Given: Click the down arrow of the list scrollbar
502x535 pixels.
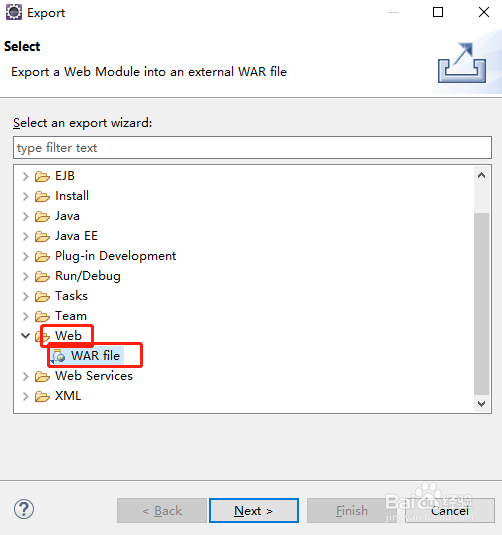Looking at the screenshot, I should (x=482, y=404).
